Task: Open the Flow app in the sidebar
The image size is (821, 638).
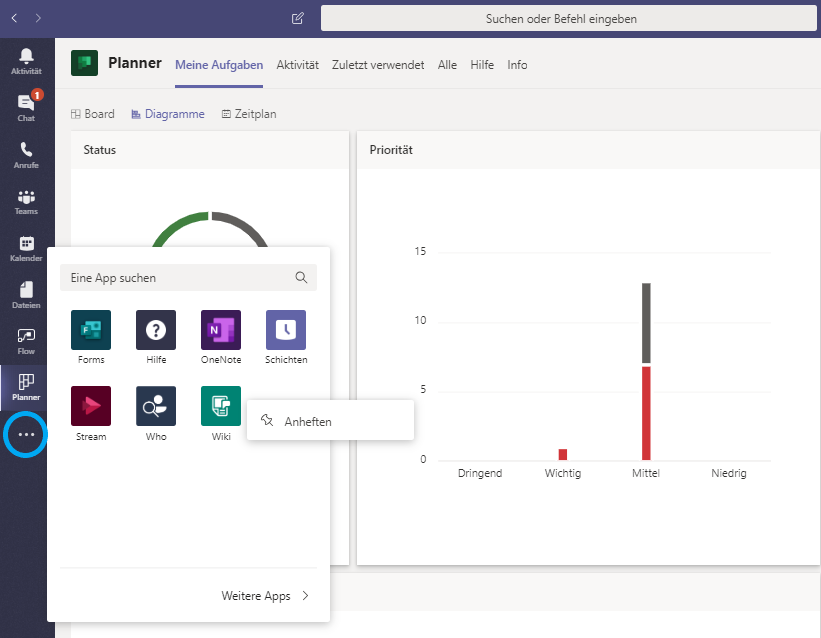Action: tap(26, 342)
